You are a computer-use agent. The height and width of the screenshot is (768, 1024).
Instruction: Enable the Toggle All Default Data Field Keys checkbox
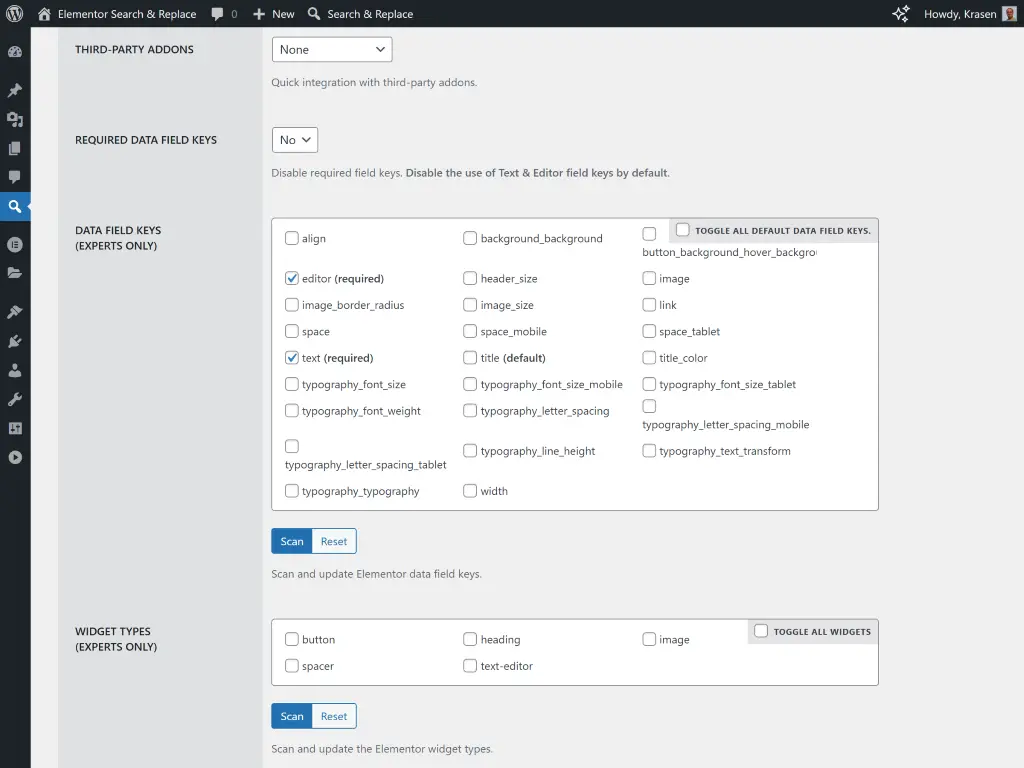tap(681, 230)
